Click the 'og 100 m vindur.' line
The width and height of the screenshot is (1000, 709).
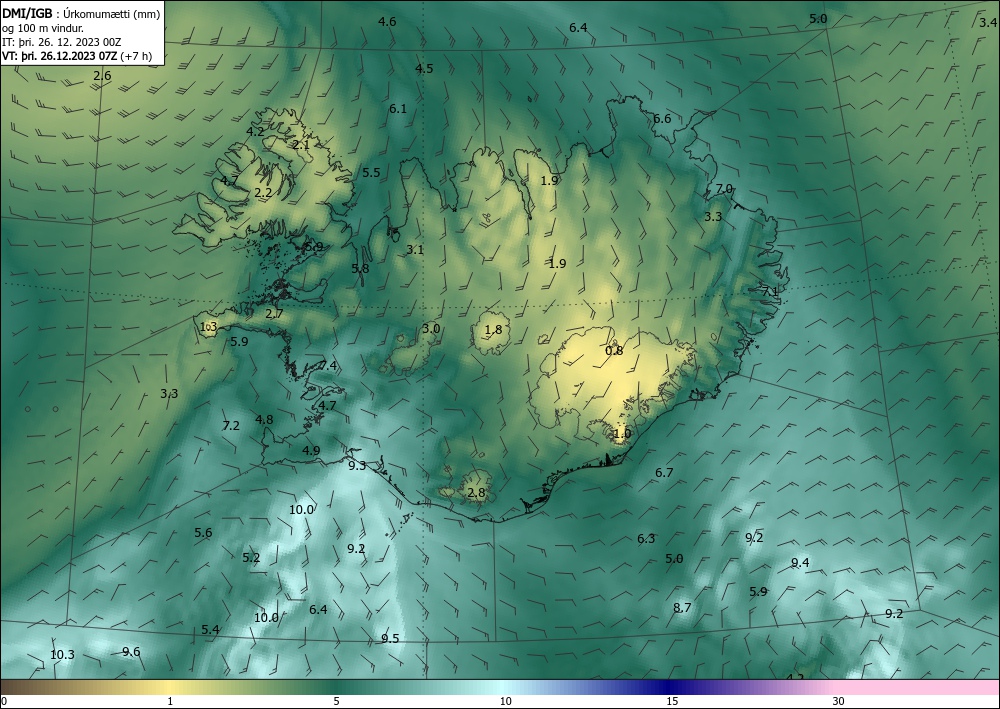click(43, 28)
